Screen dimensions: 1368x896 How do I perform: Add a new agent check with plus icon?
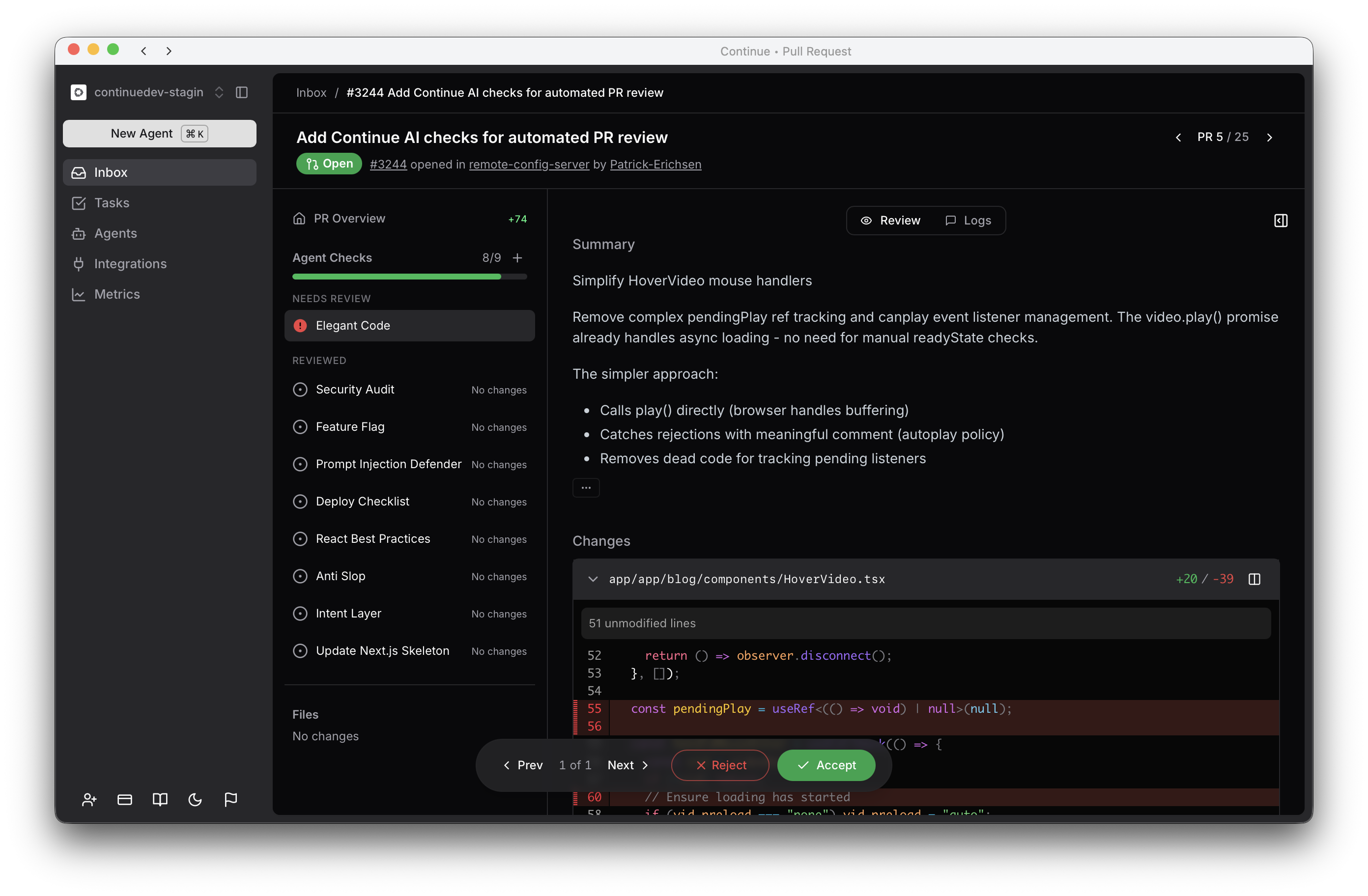(x=517, y=257)
